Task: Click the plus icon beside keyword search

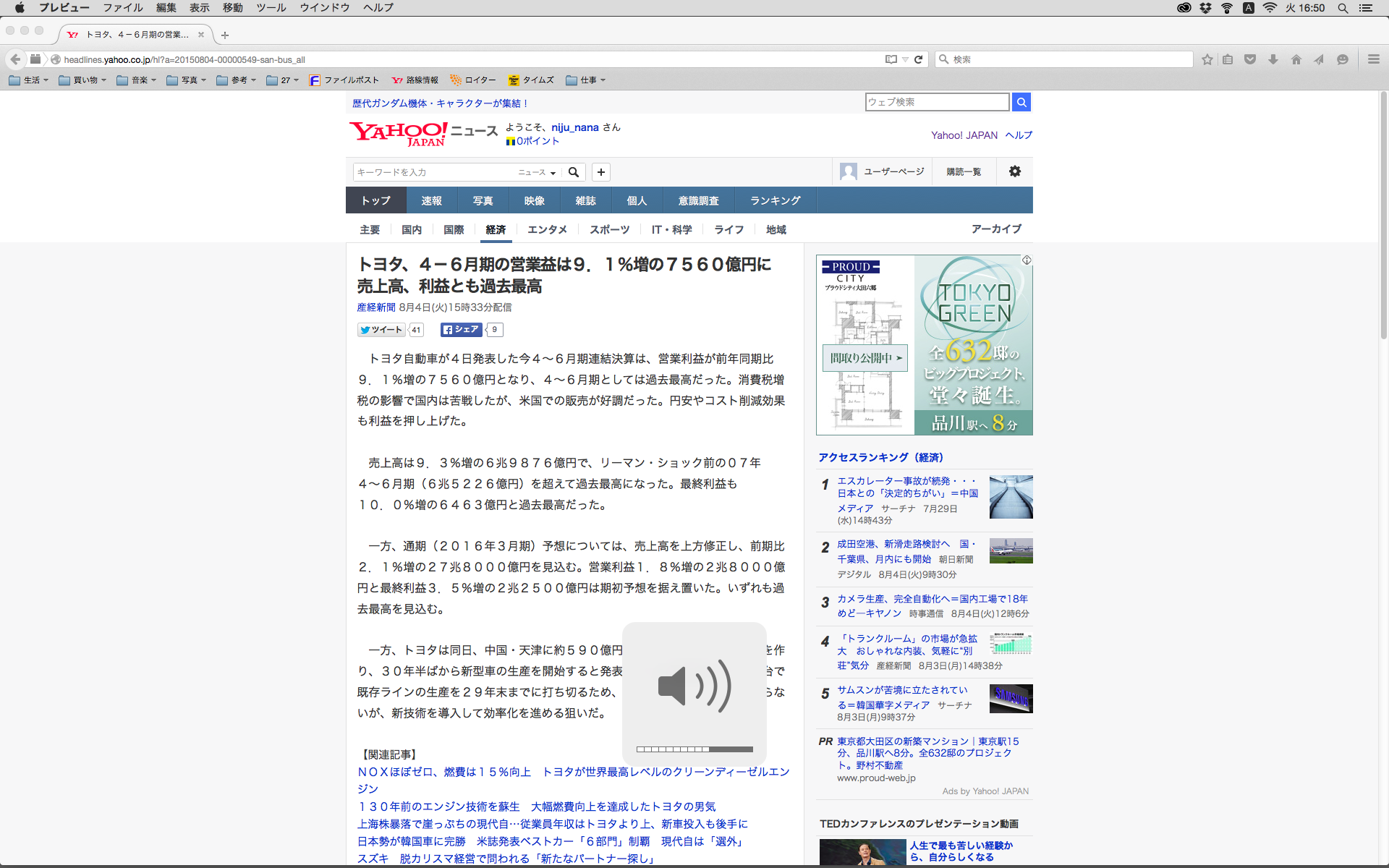Action: 600,172
